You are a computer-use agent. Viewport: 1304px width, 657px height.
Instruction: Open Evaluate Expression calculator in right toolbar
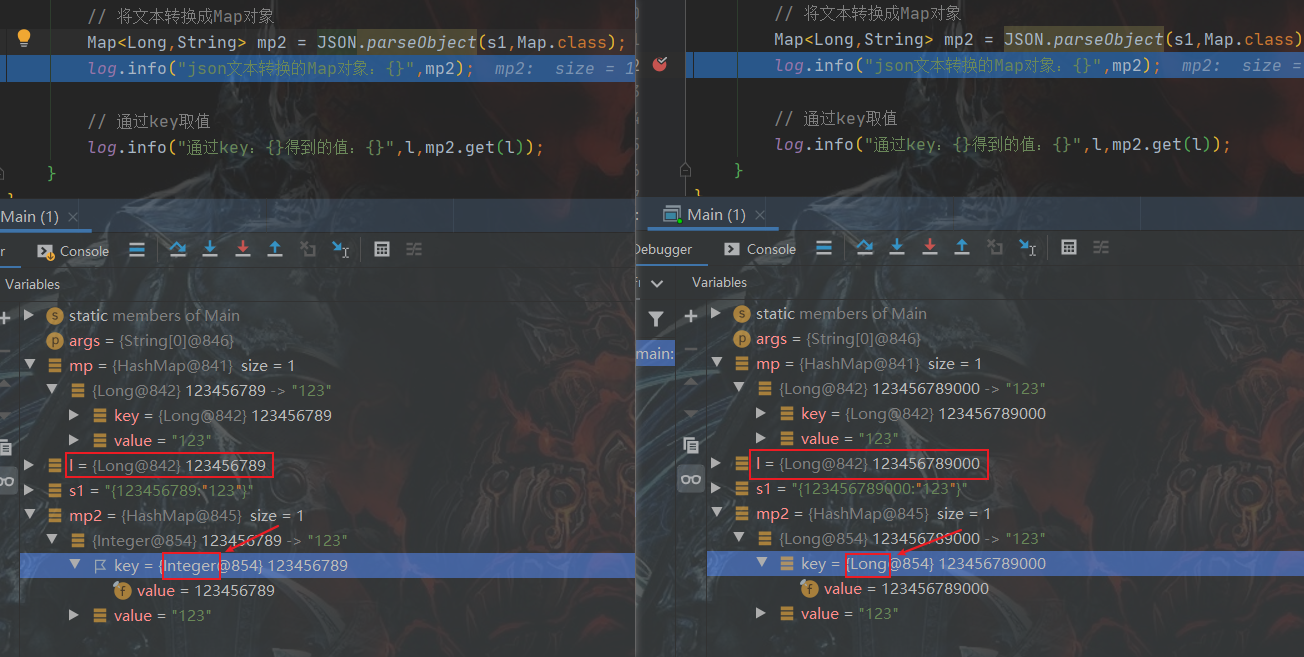[x=1069, y=247]
